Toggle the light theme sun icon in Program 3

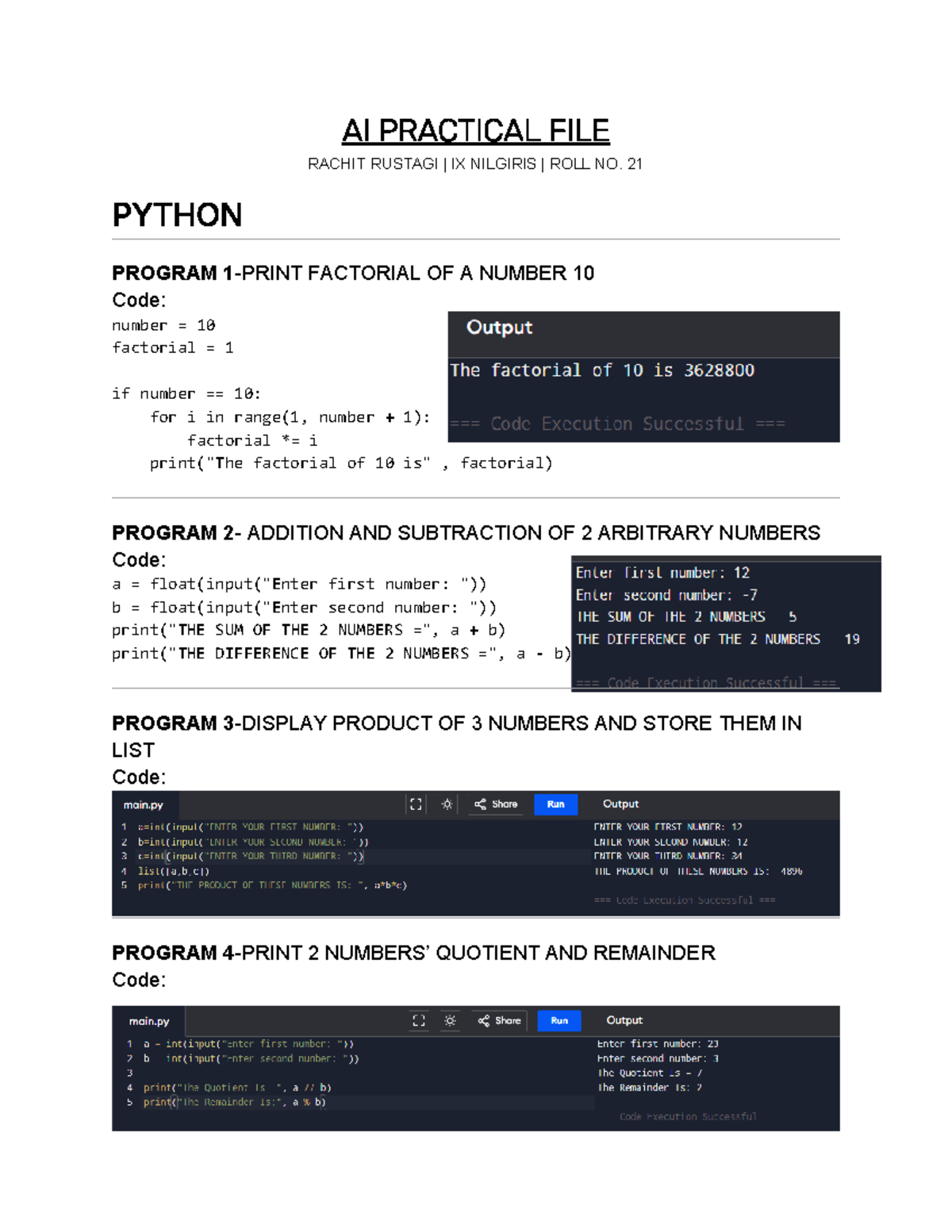point(447,804)
